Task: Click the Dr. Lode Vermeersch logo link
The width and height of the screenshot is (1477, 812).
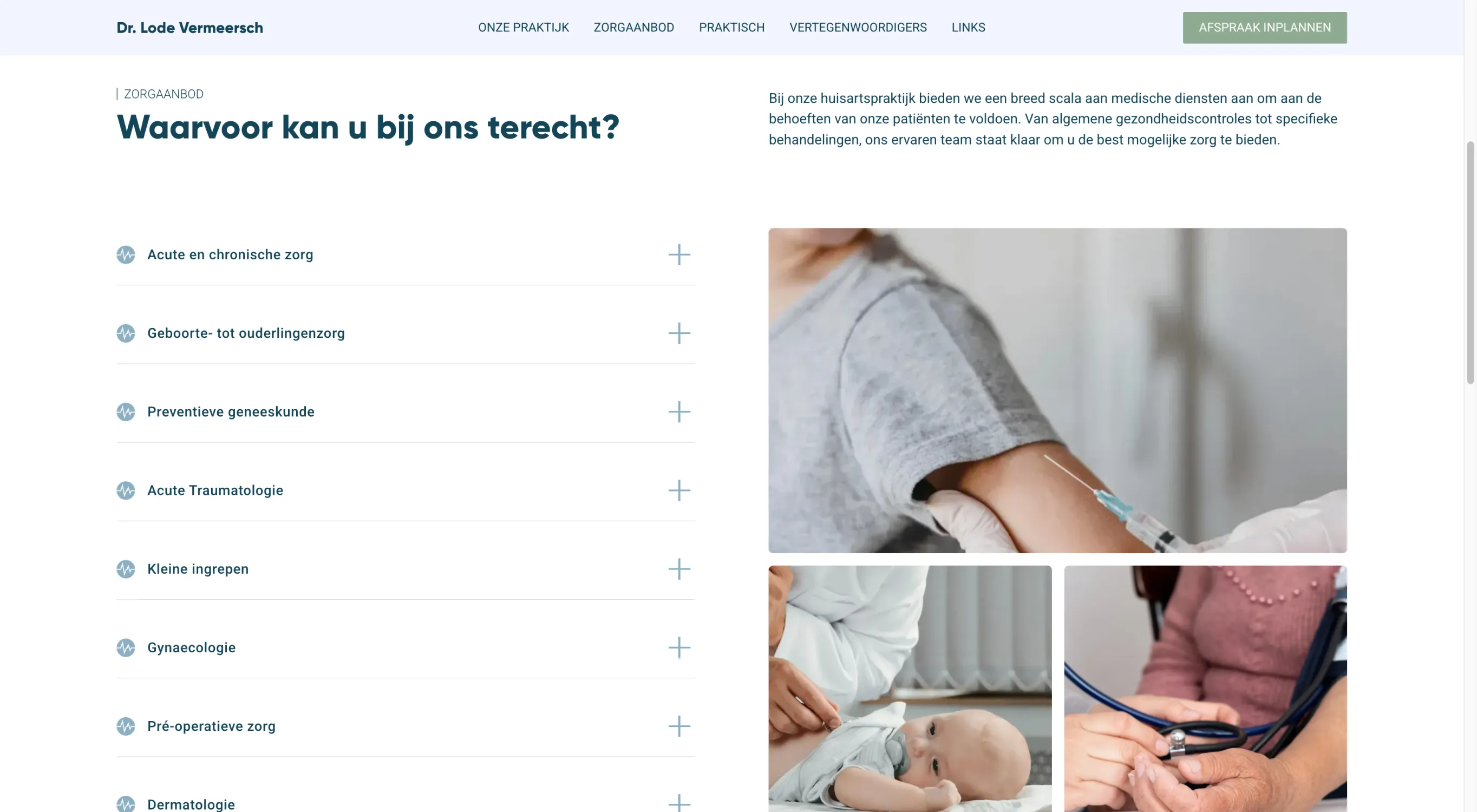Action: coord(190,28)
